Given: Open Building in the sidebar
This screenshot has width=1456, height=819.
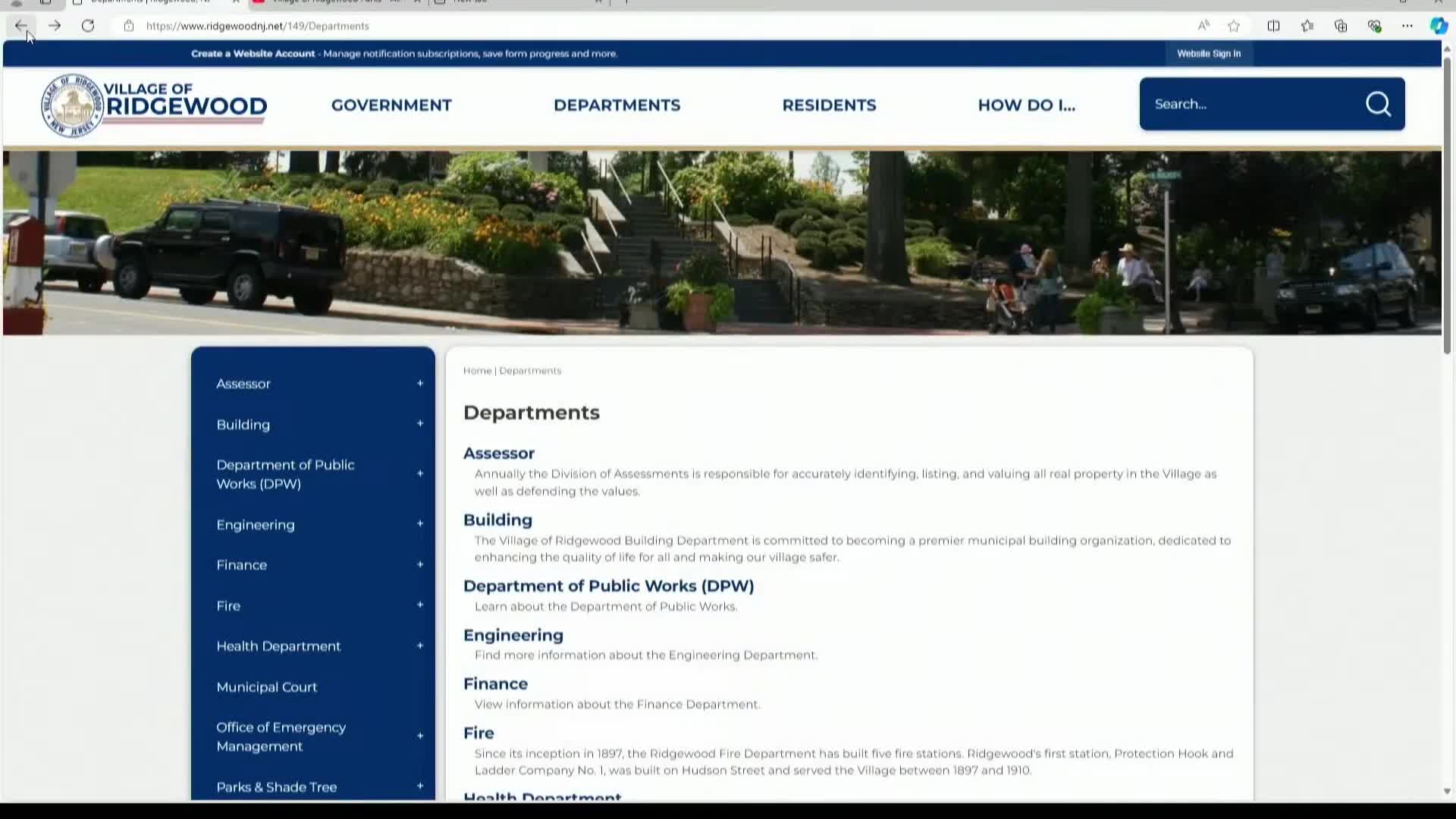Looking at the screenshot, I should (x=243, y=425).
